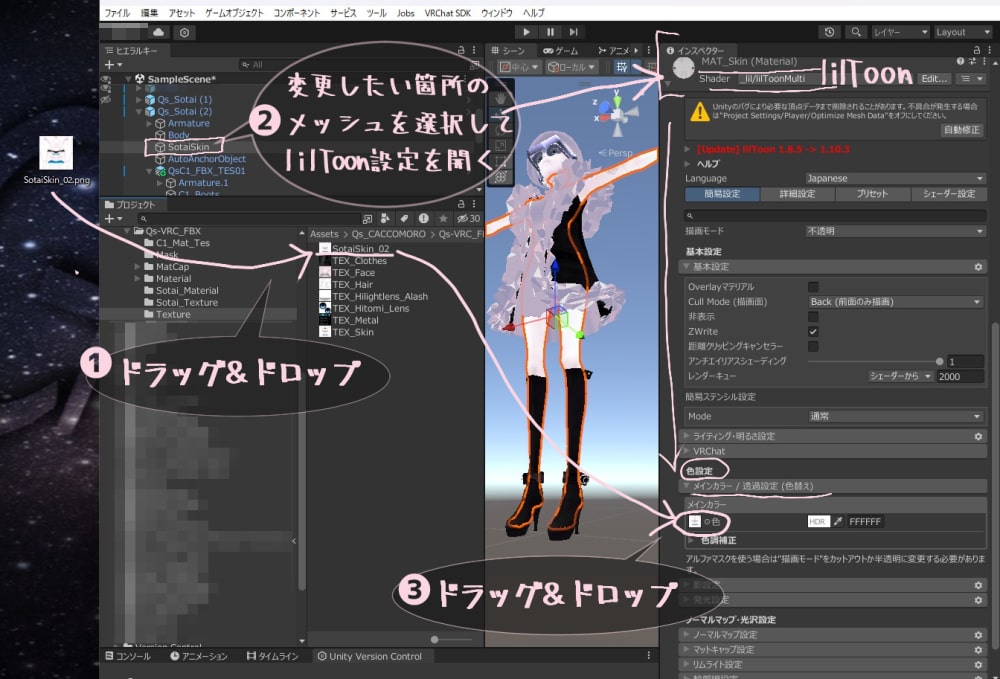Open the レンダーキュー dropdown シェーダーから
Viewport: 1000px width, 679px height.
coord(900,376)
